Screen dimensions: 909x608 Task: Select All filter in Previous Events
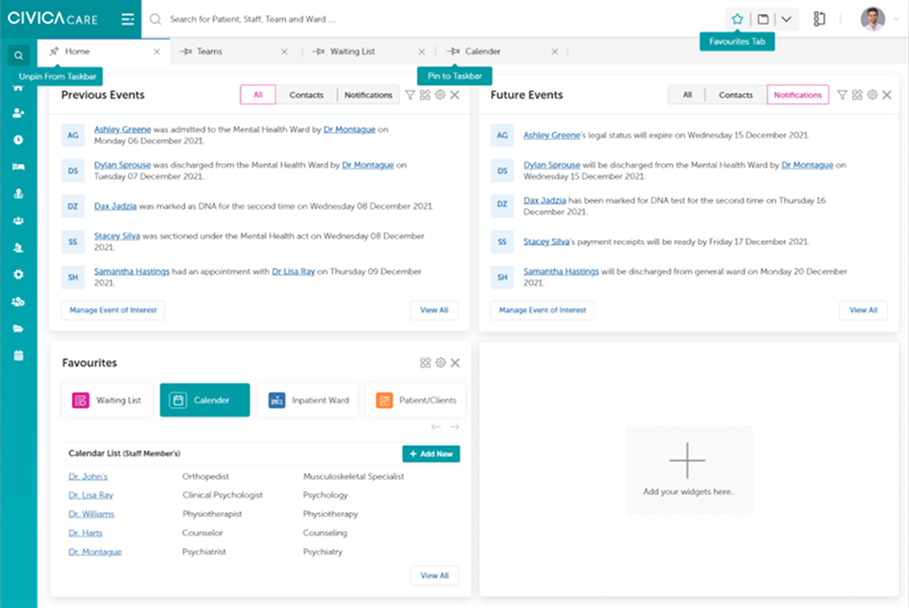pyautogui.click(x=258, y=95)
